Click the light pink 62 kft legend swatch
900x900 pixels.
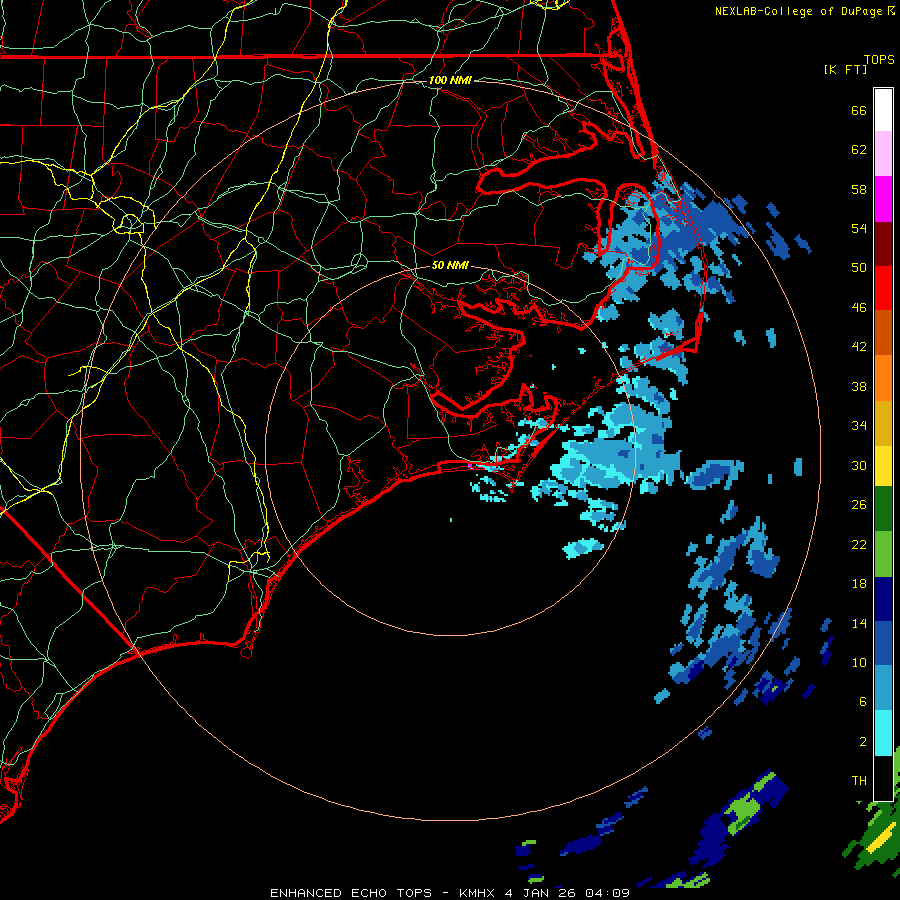[883, 154]
